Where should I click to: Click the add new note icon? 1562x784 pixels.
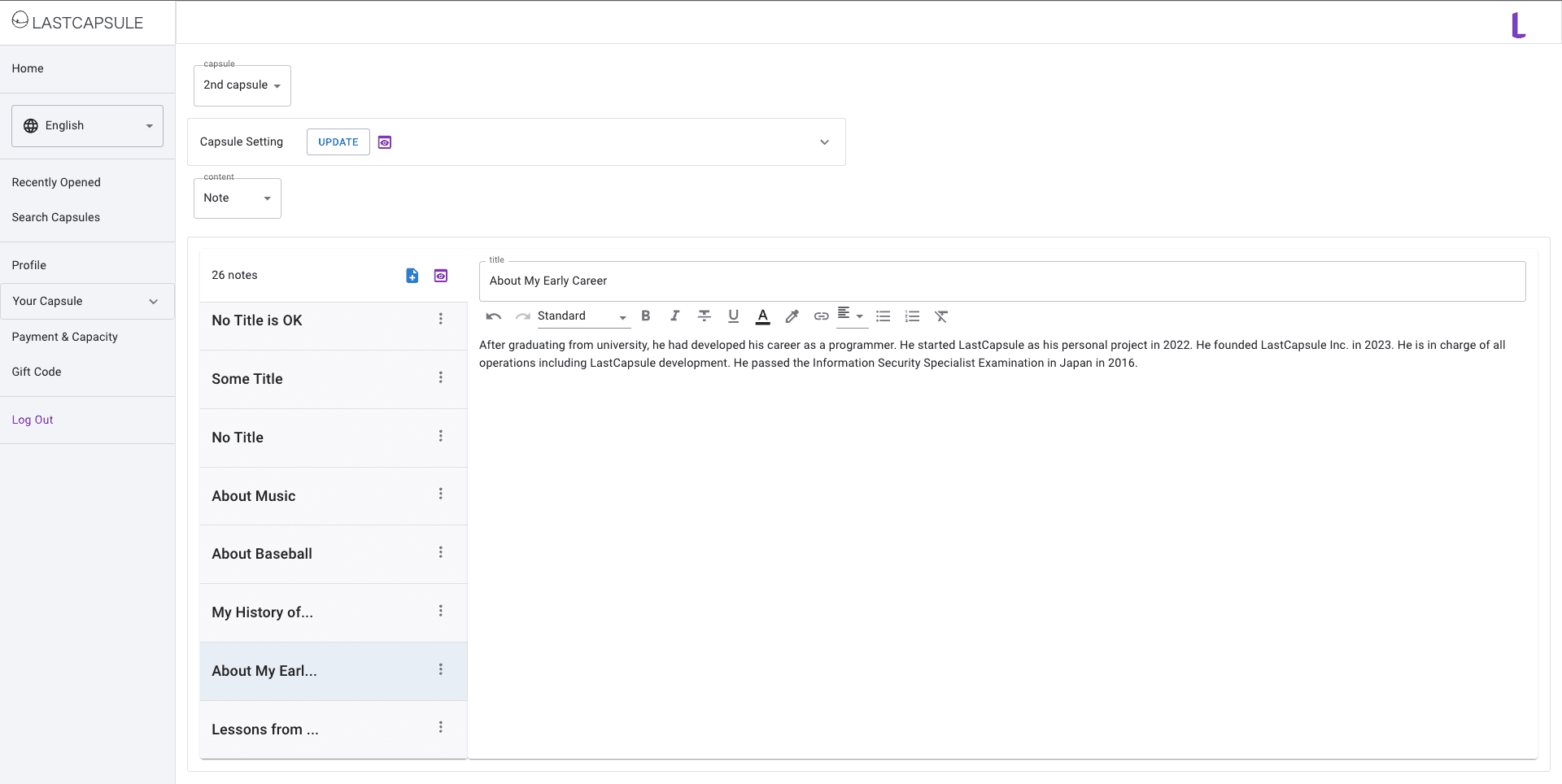click(x=412, y=276)
